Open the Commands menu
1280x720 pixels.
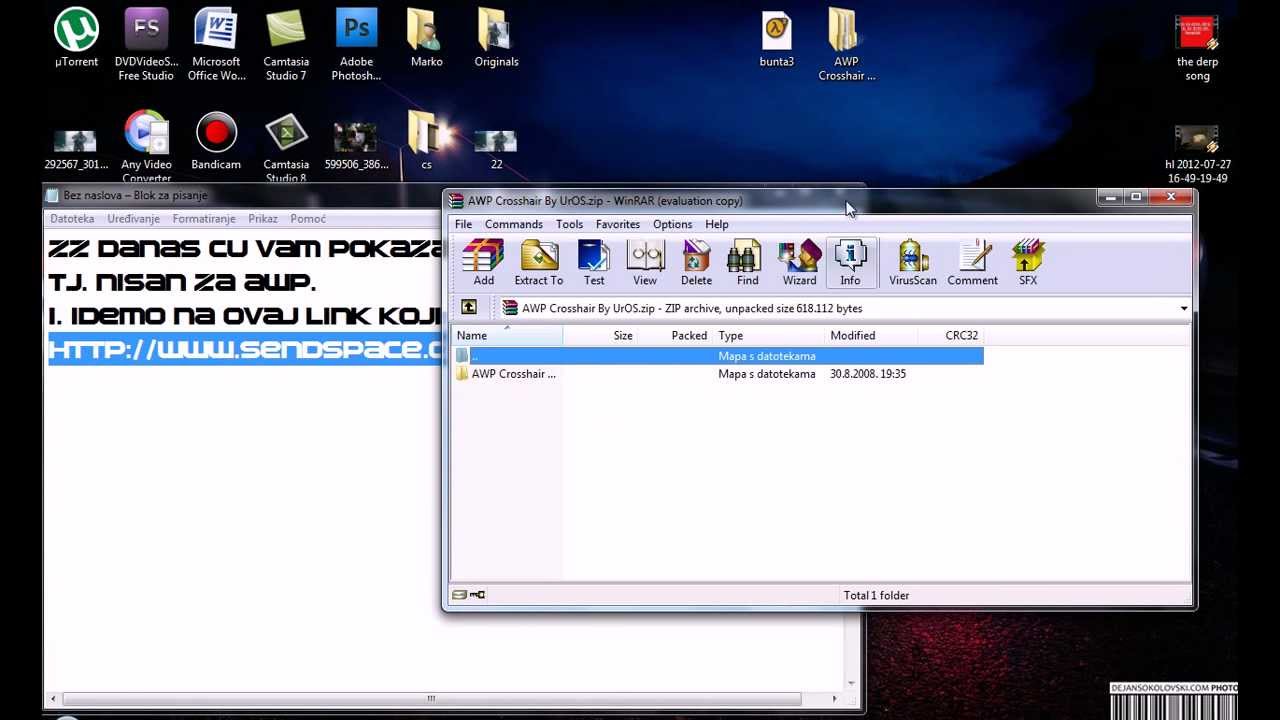coord(513,225)
